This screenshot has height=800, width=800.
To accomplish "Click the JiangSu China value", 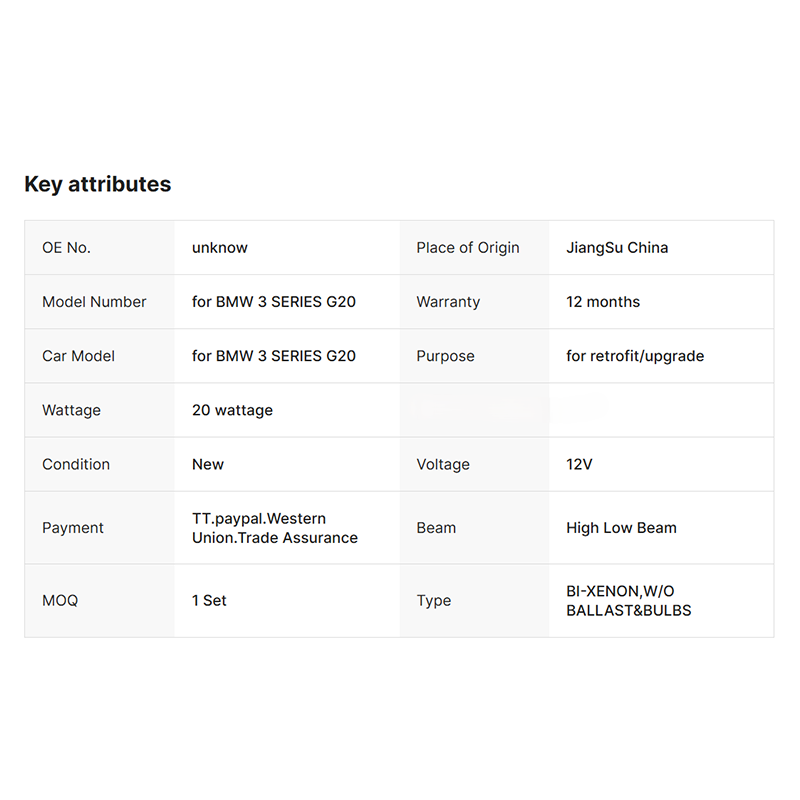I will tap(617, 248).
